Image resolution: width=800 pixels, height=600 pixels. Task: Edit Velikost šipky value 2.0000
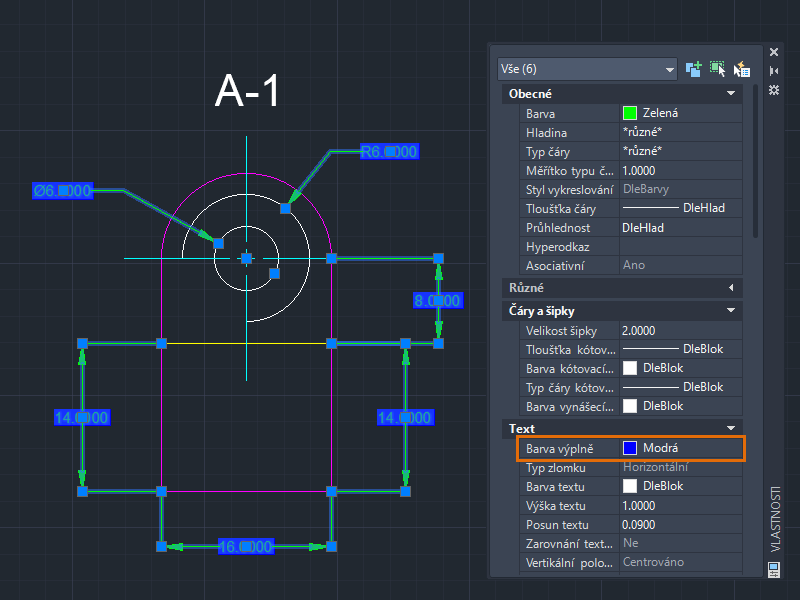click(681, 331)
